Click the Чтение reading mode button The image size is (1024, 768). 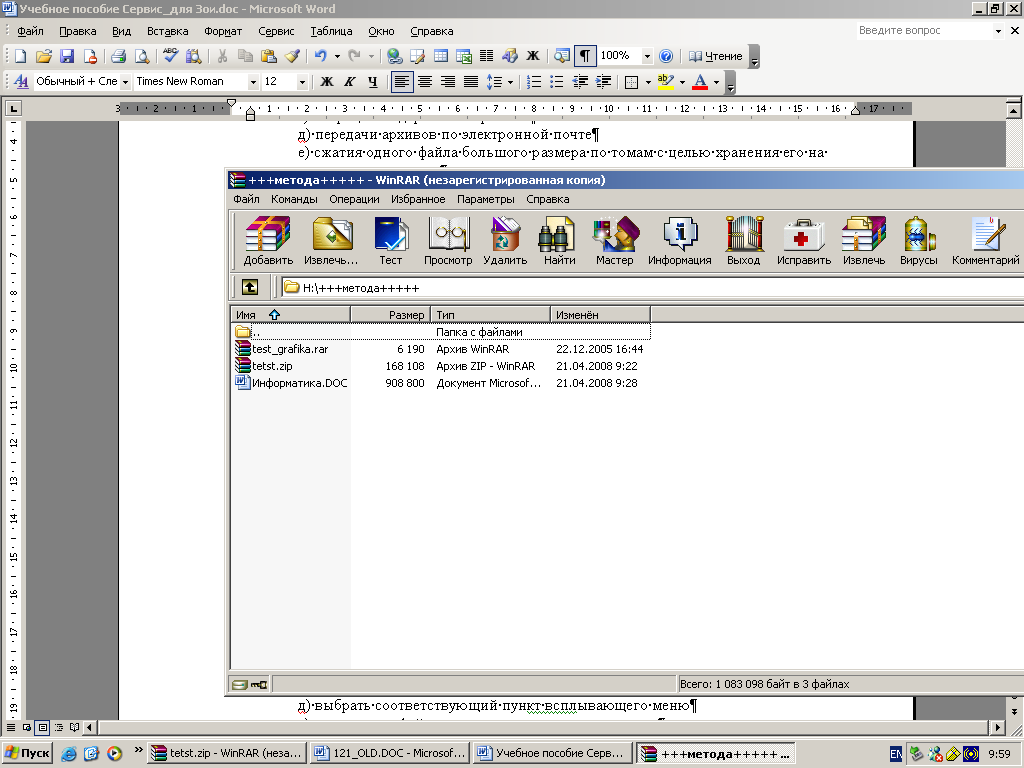715,56
